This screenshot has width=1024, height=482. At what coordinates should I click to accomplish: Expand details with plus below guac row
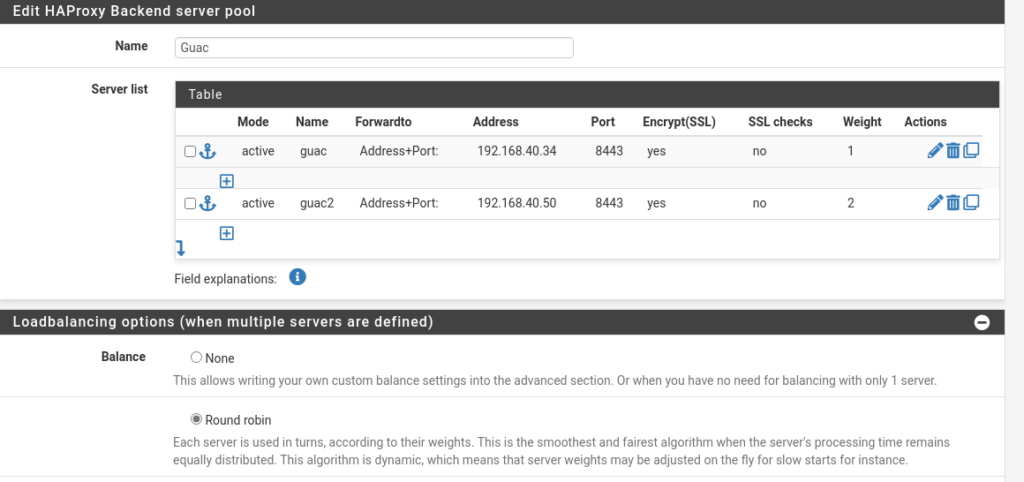click(x=227, y=182)
